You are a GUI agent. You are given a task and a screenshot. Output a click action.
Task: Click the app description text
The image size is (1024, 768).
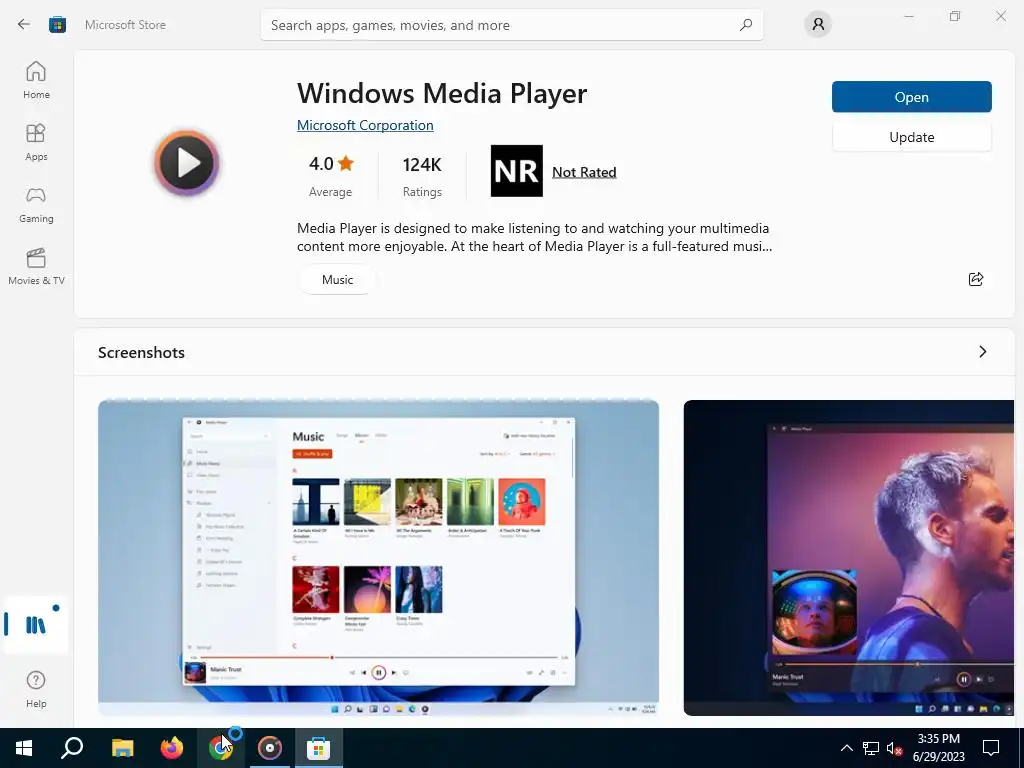point(534,237)
